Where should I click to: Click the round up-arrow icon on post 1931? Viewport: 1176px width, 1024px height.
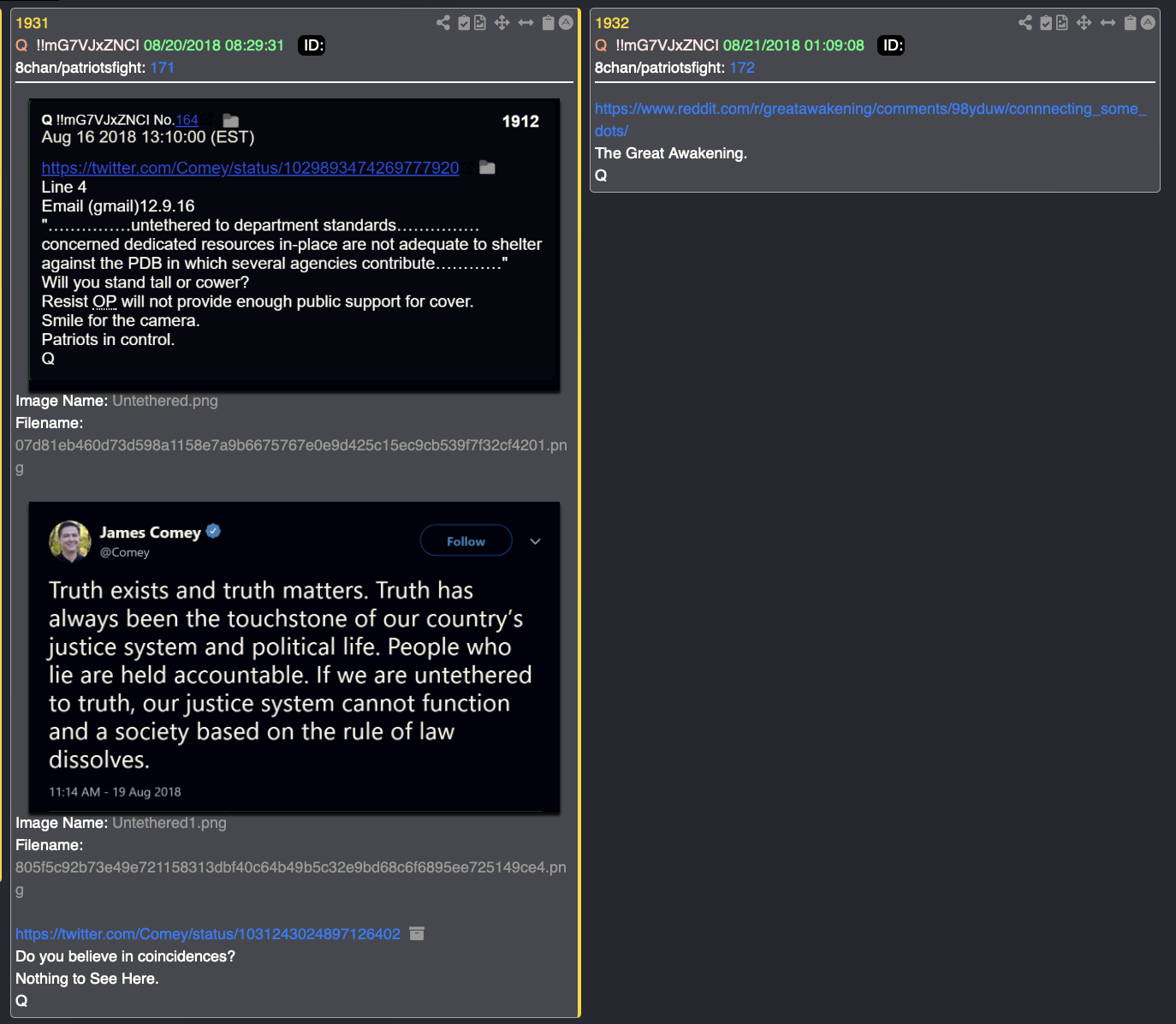tap(566, 23)
